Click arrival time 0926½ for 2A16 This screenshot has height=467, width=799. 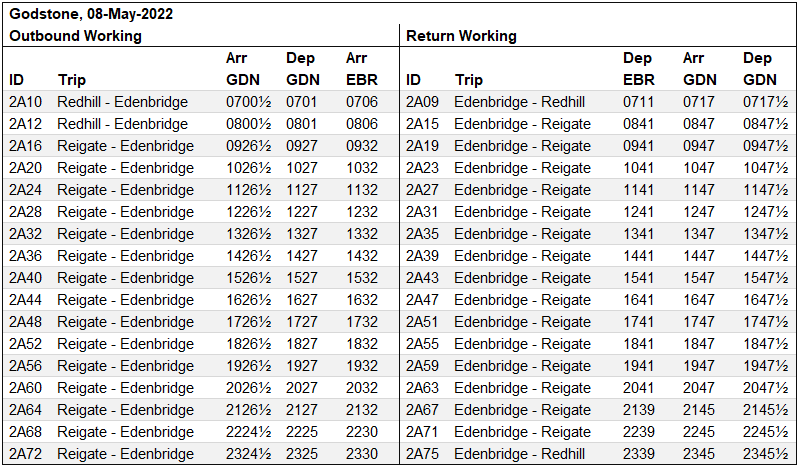tap(249, 146)
